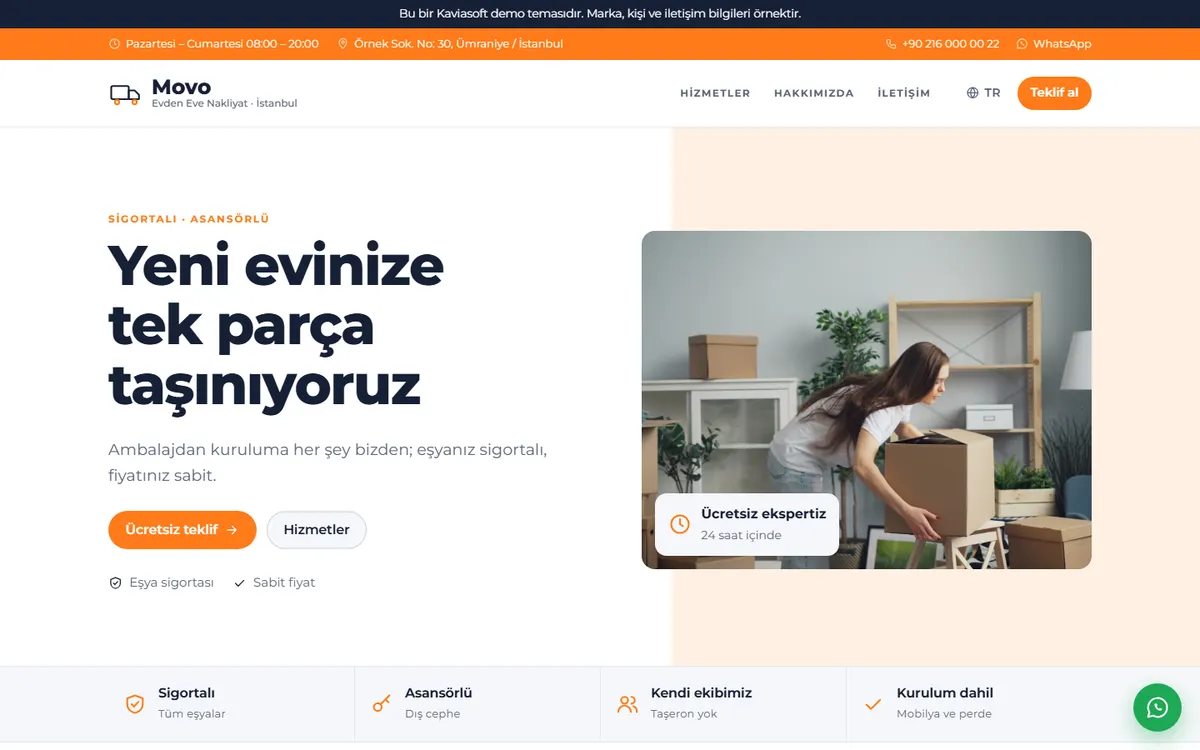Click the Dış cephe subtitle
The image size is (1200, 750).
coord(432,714)
